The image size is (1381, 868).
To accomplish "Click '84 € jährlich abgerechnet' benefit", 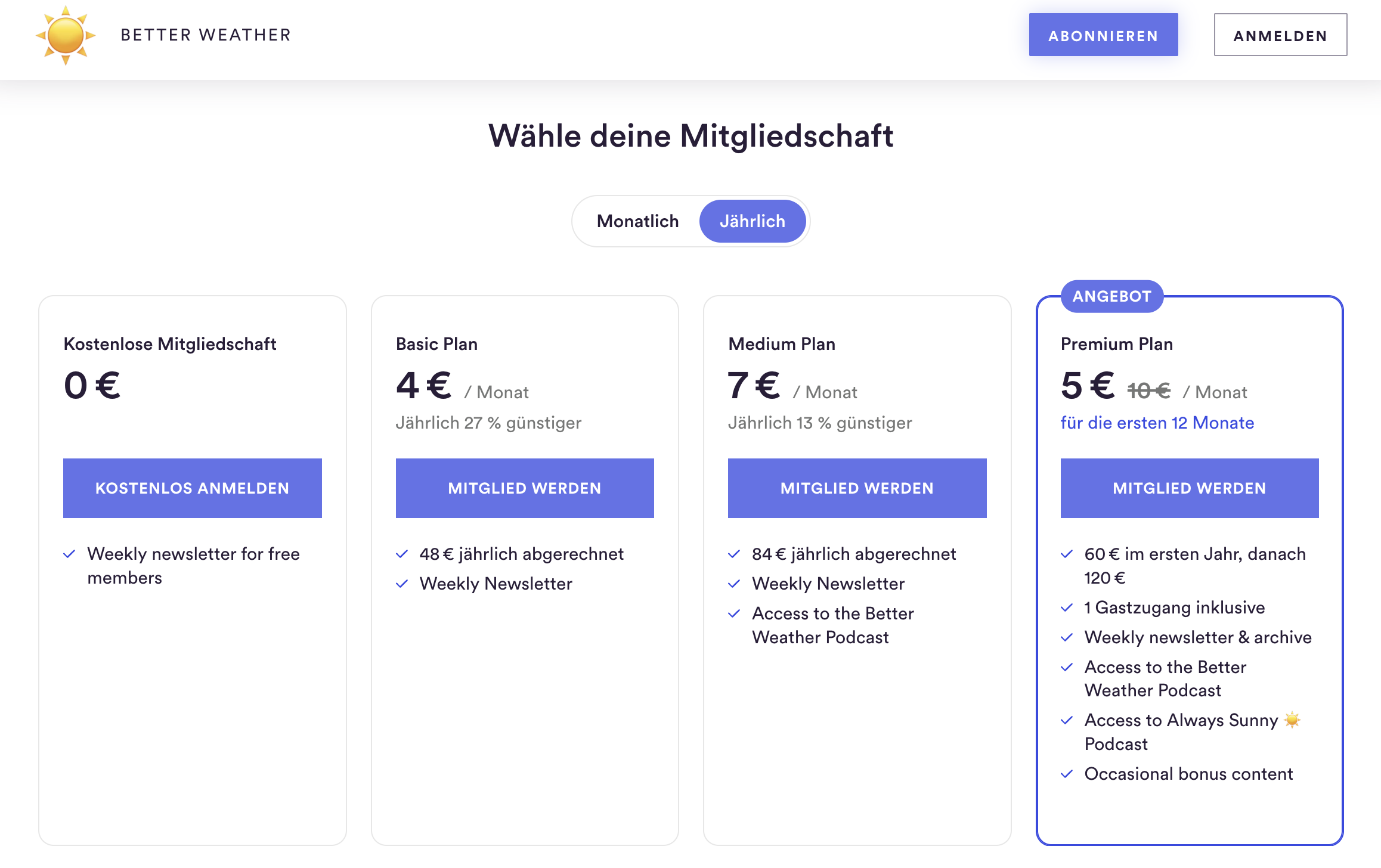I will [x=854, y=554].
